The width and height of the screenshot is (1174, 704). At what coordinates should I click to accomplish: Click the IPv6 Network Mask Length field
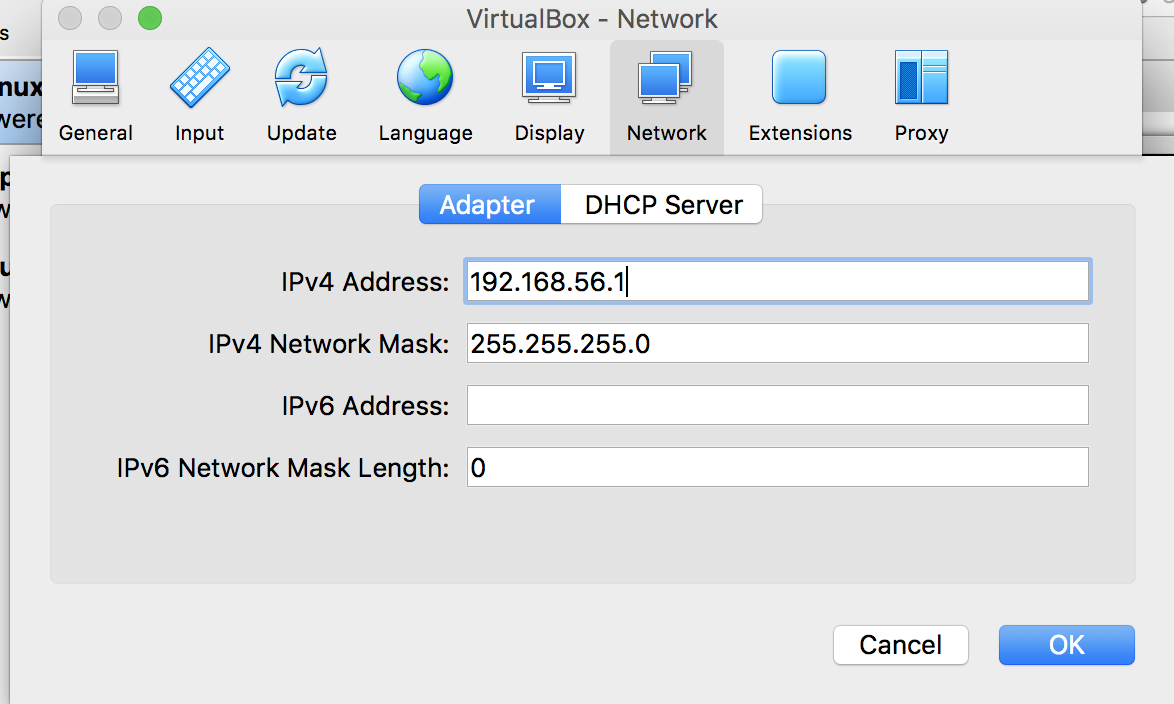777,467
